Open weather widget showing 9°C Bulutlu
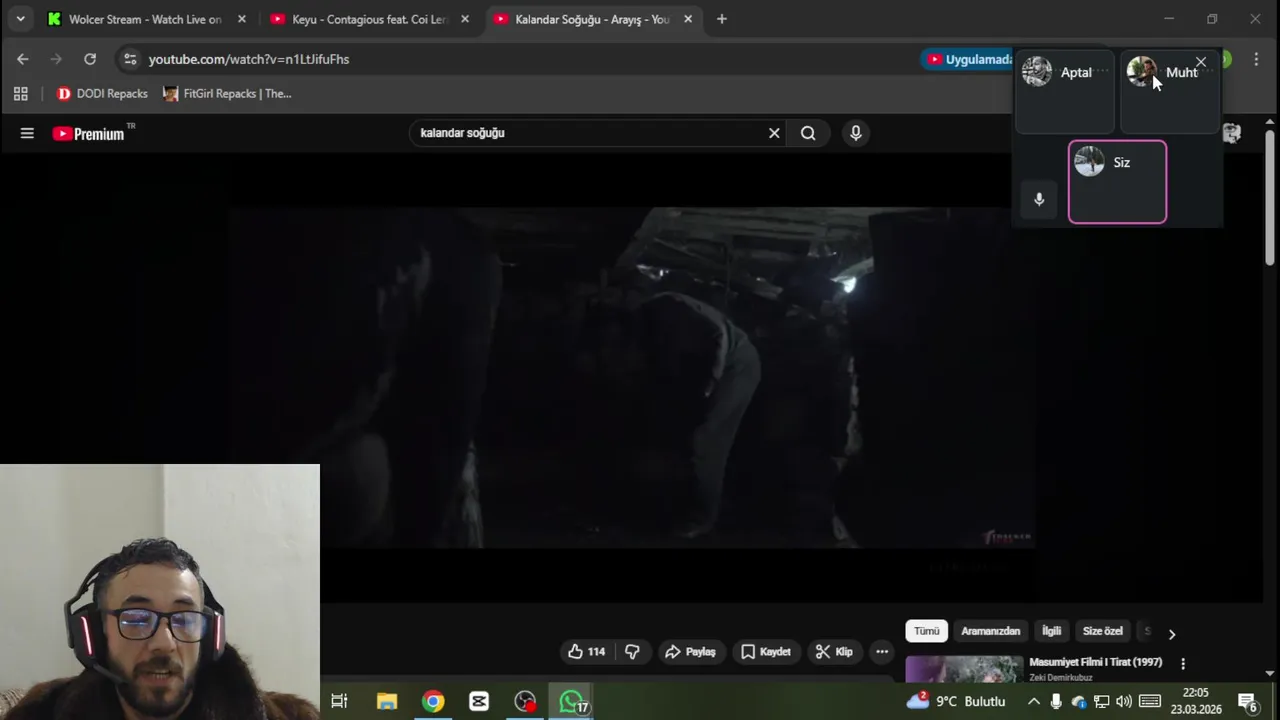 click(x=956, y=701)
